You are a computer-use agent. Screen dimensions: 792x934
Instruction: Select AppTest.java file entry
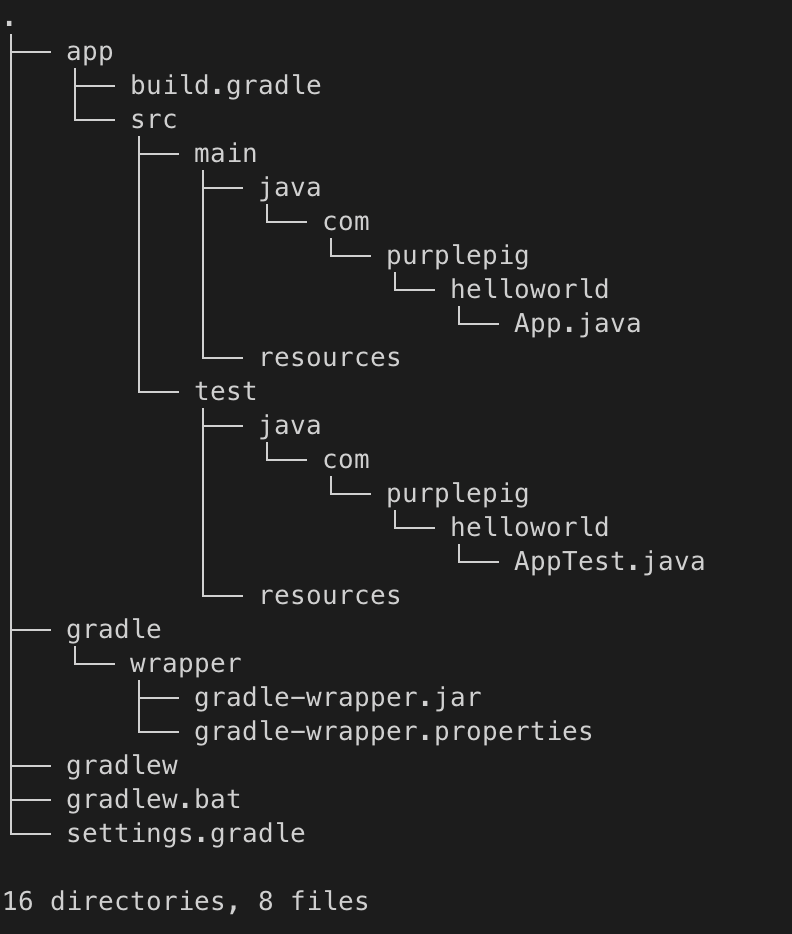[609, 562]
